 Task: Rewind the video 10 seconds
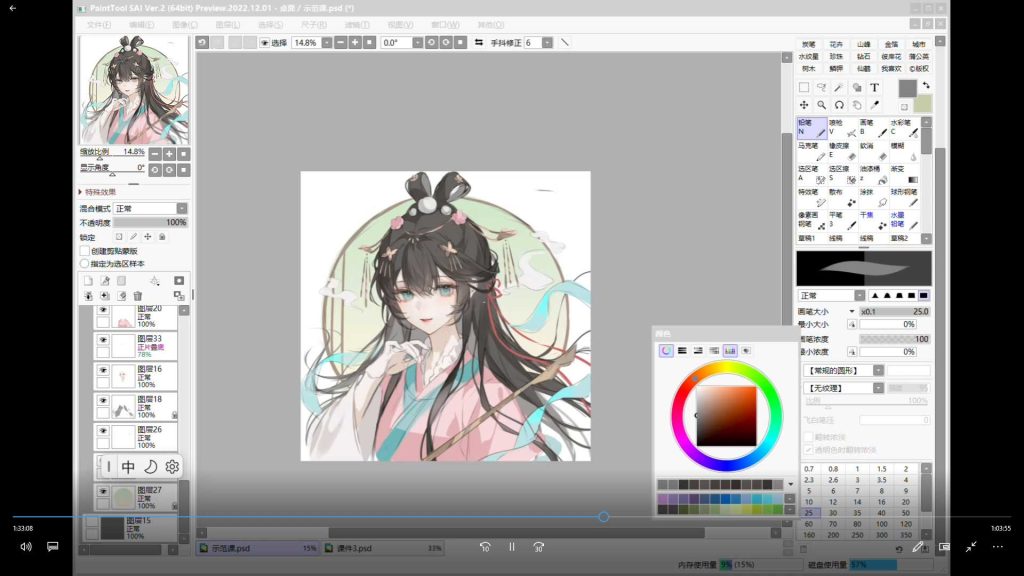(x=485, y=547)
